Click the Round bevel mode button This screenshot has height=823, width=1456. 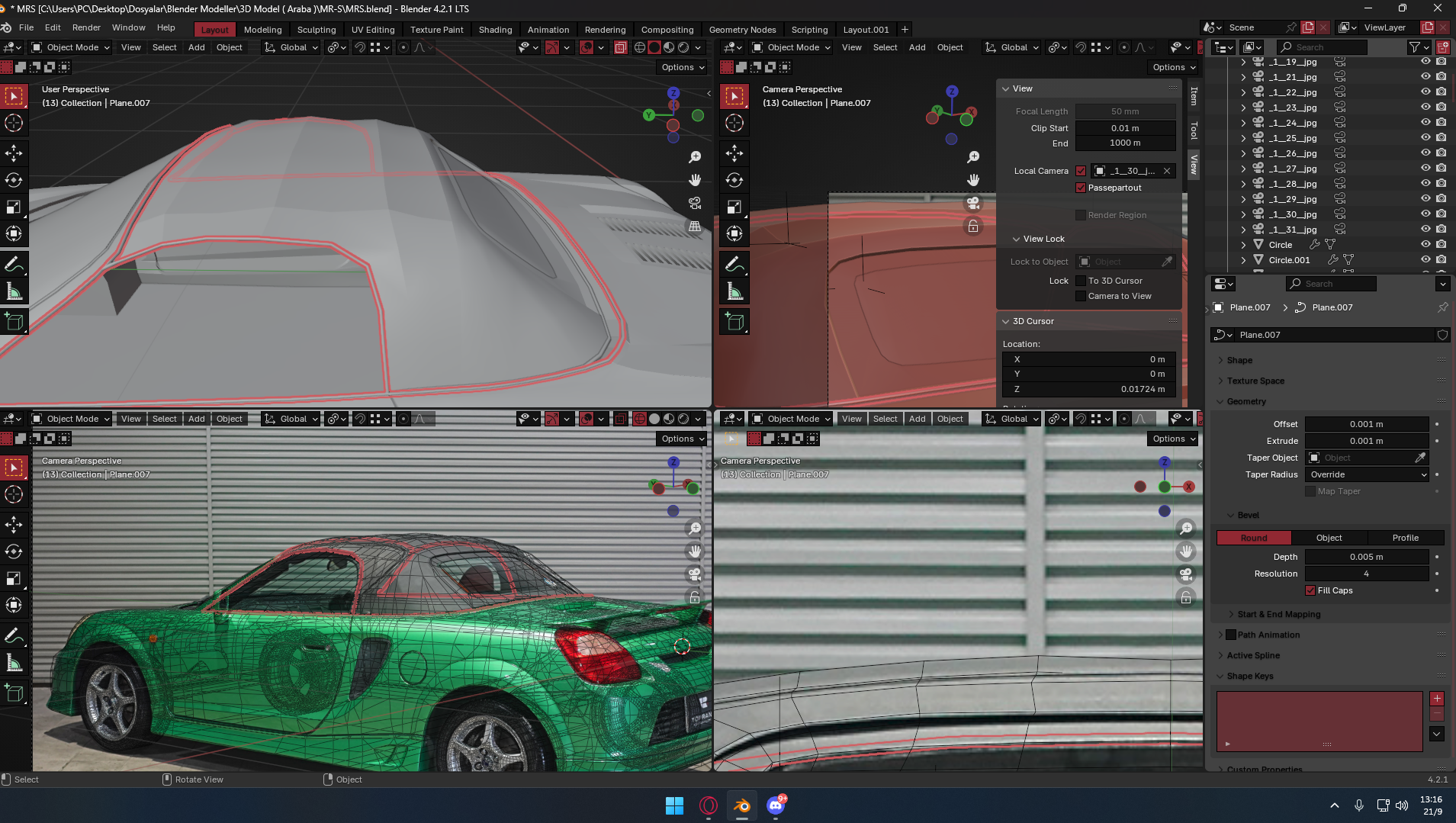pyautogui.click(x=1254, y=538)
